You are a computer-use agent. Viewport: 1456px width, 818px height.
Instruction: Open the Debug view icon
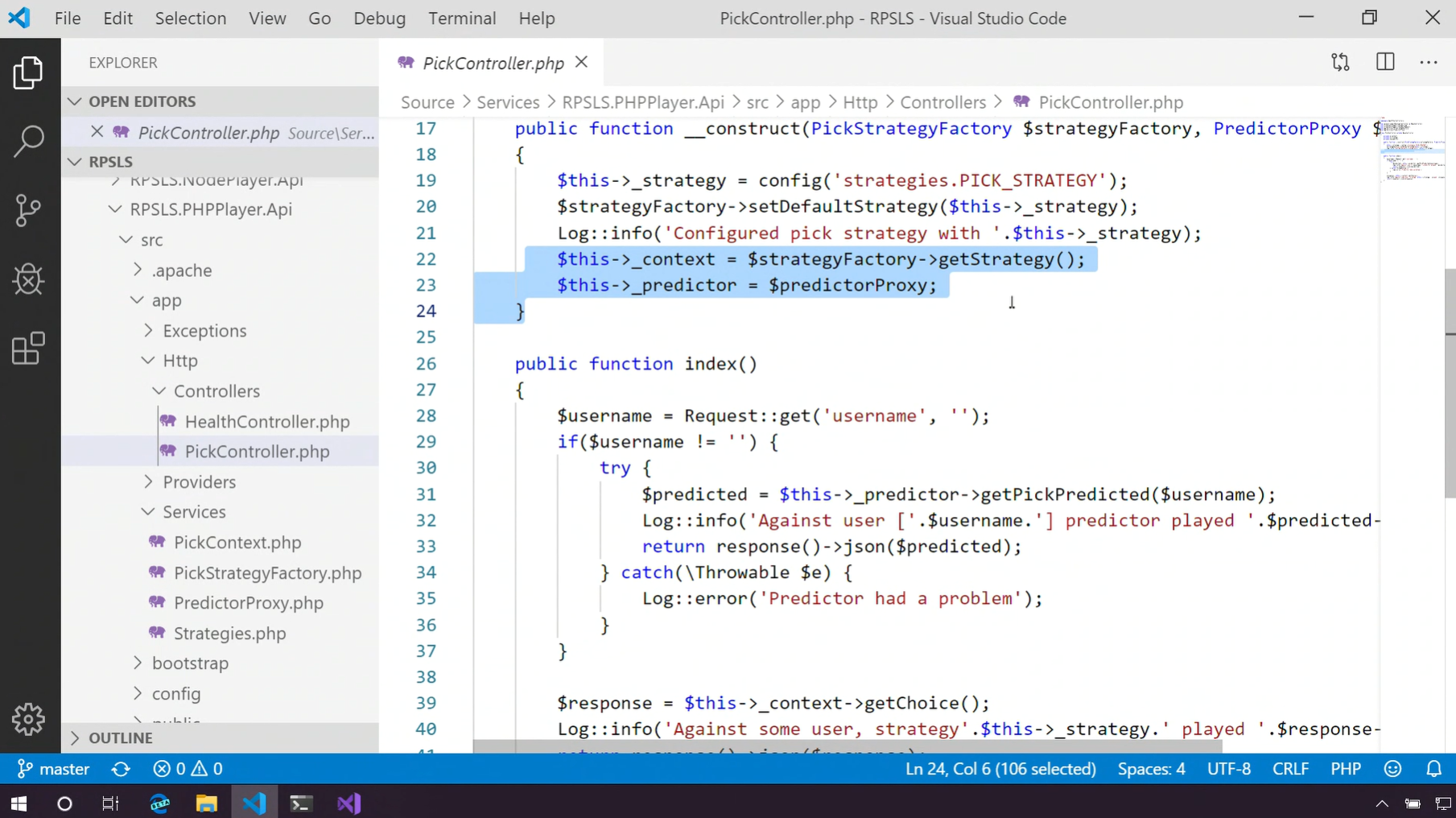coord(29,280)
